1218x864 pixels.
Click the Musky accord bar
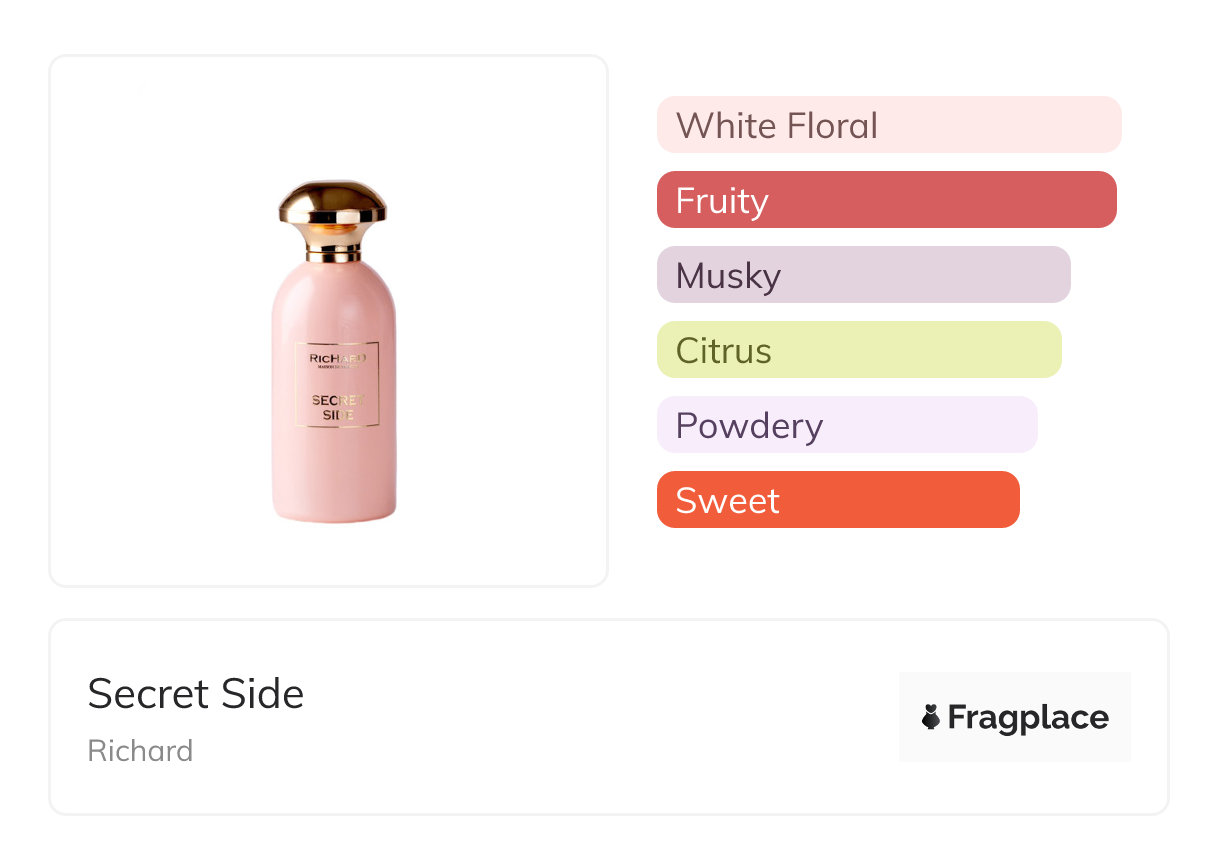pyautogui.click(x=863, y=275)
